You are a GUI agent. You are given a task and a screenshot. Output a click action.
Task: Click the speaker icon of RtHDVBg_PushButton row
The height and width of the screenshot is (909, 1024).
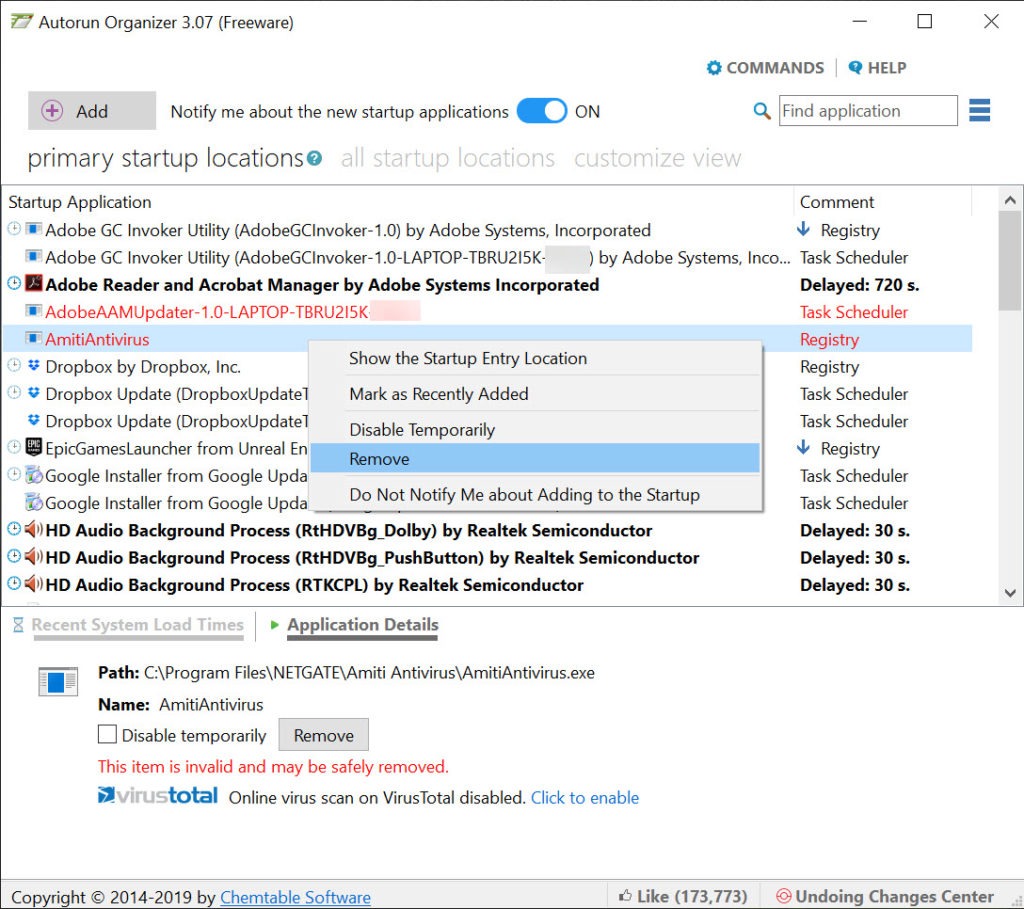[x=34, y=556]
